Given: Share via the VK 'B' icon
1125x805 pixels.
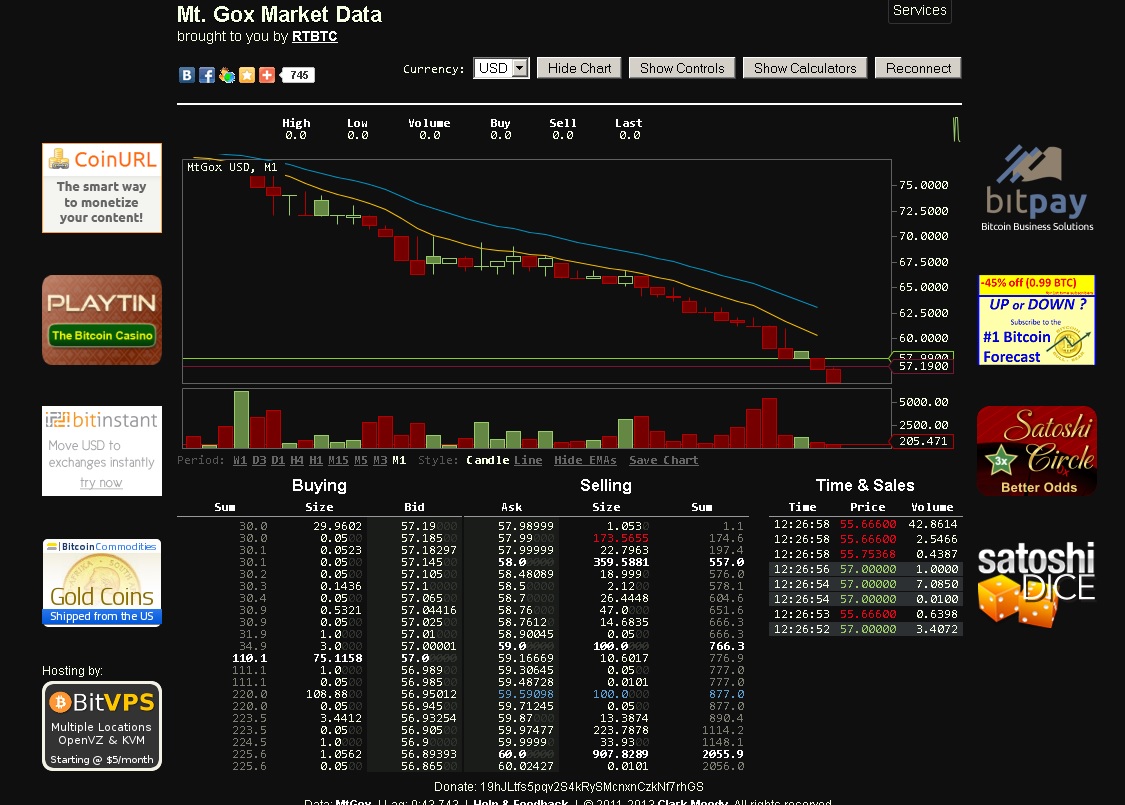Looking at the screenshot, I should pos(187,75).
